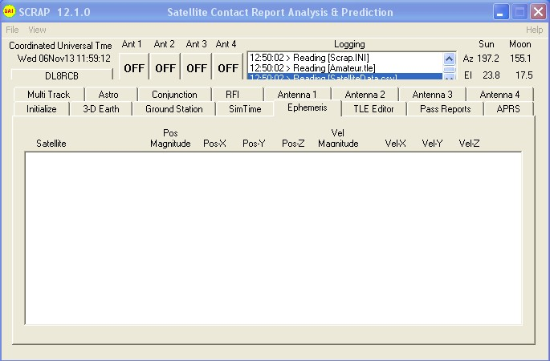Toggle the Ant 4 OFF button

(x=228, y=68)
